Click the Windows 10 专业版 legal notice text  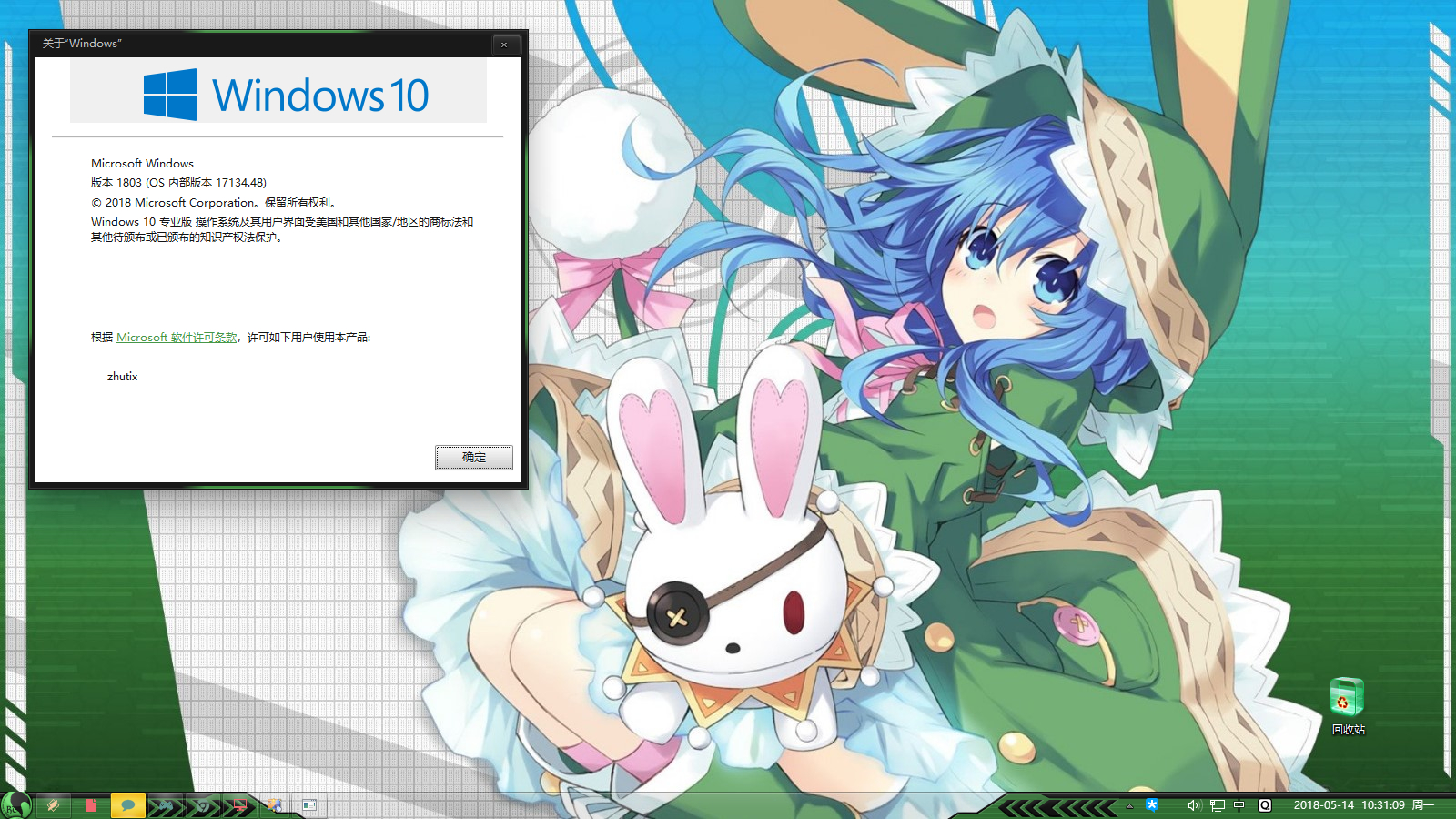(282, 229)
